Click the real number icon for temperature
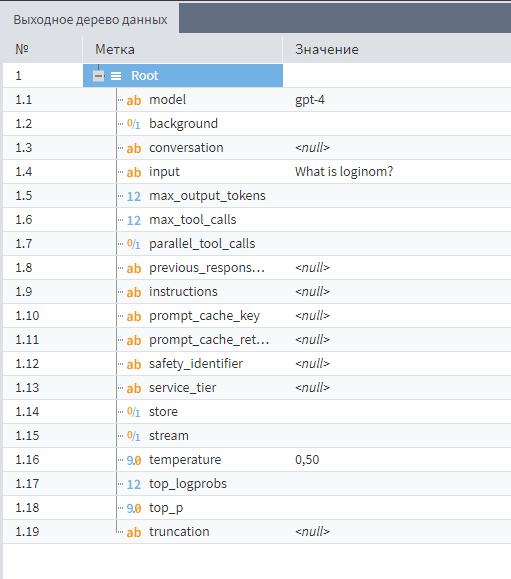 click(x=134, y=460)
